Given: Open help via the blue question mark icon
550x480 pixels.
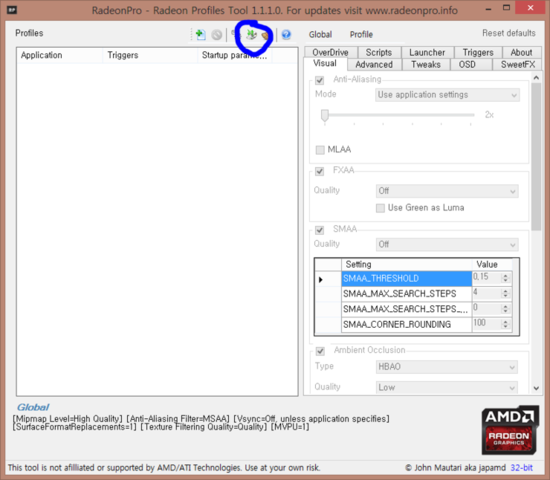Looking at the screenshot, I should 286,34.
